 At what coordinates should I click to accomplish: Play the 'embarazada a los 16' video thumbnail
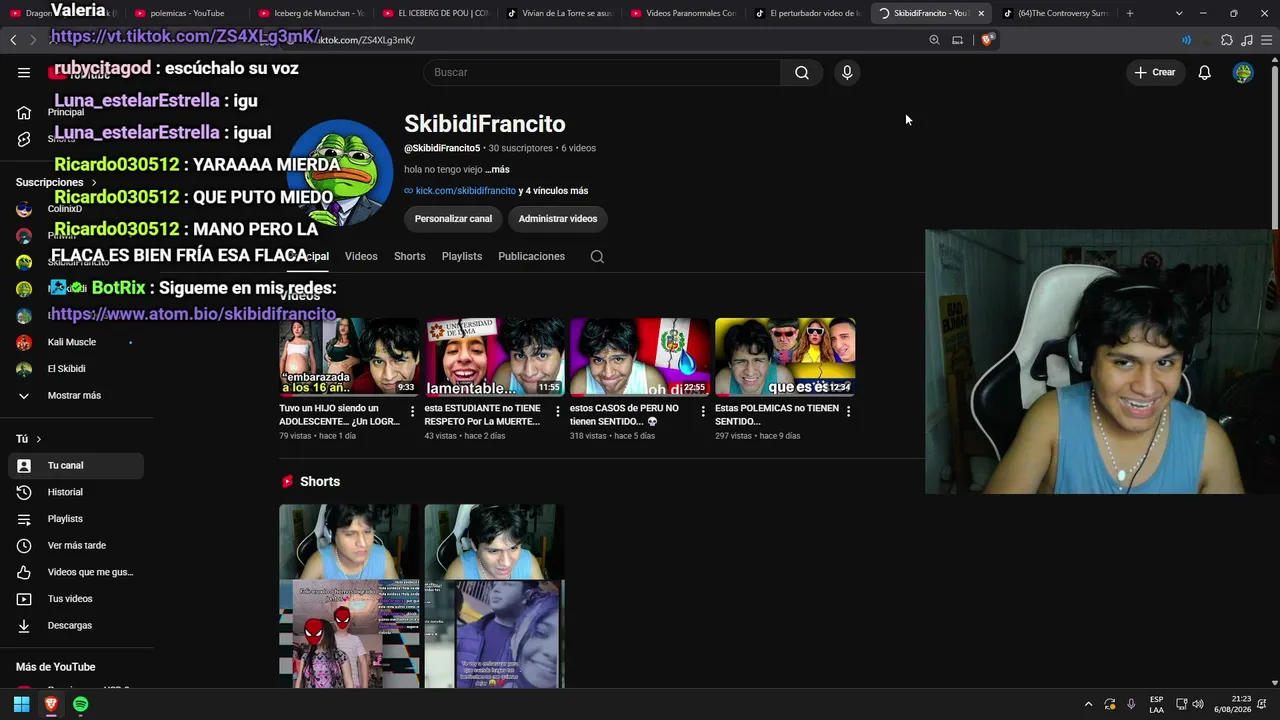(349, 357)
